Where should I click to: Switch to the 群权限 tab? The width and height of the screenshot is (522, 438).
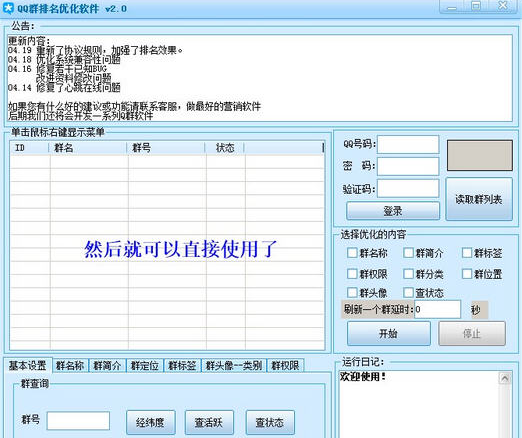click(x=285, y=366)
